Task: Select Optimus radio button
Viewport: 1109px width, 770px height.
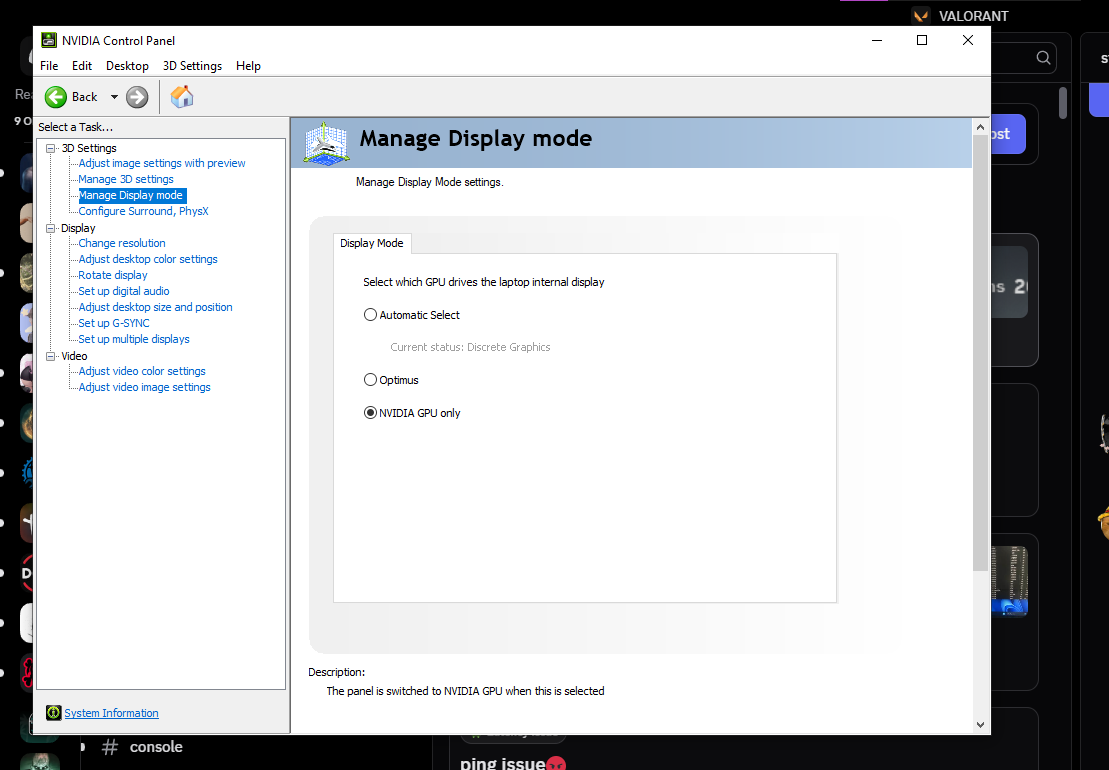Action: point(370,380)
